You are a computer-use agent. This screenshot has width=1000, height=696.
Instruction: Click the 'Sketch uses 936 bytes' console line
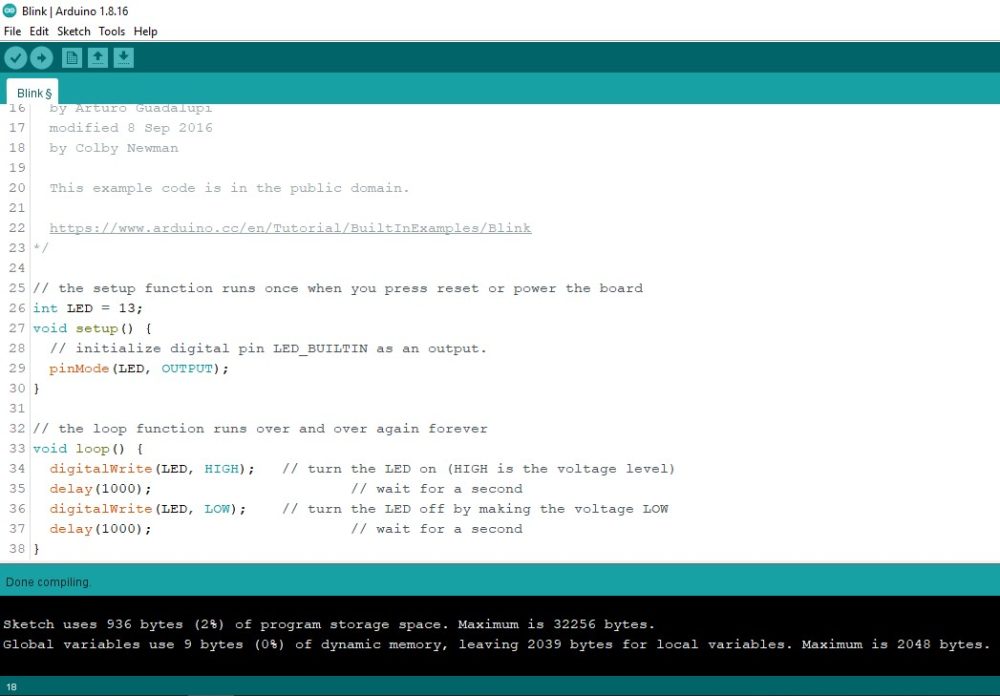pyautogui.click(x=330, y=624)
